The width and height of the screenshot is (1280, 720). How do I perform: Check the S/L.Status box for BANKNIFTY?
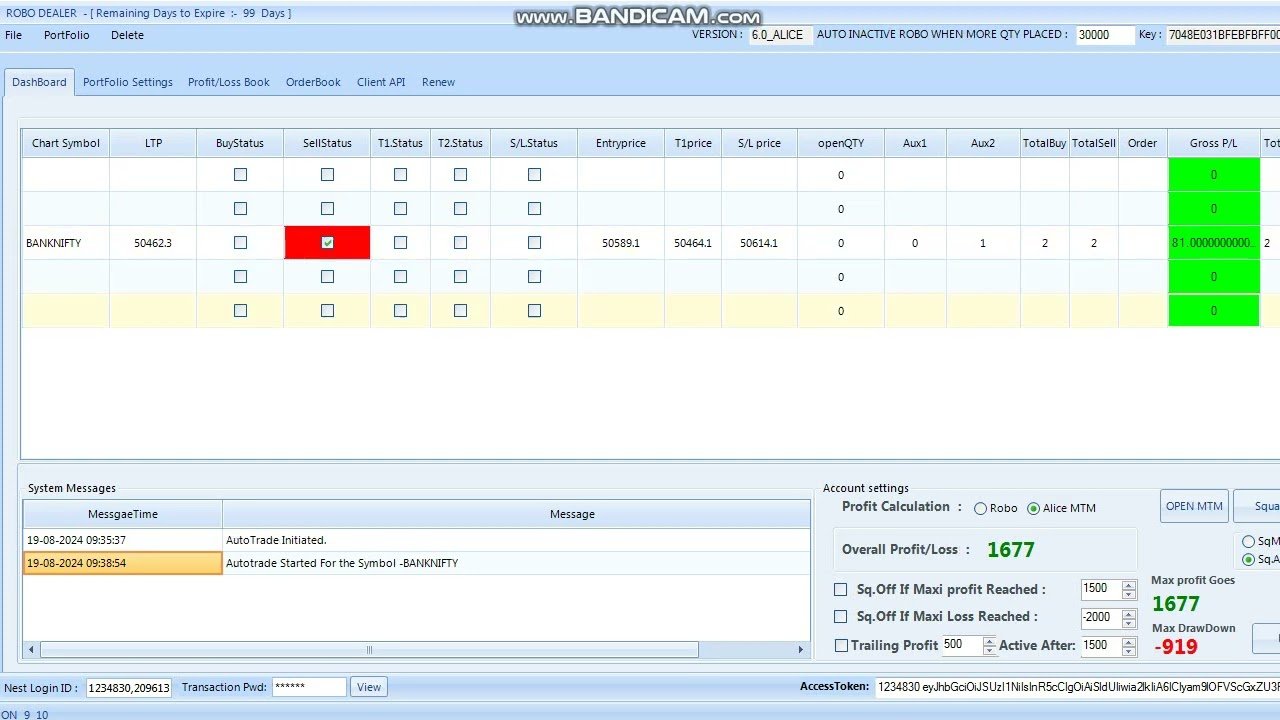click(534, 243)
